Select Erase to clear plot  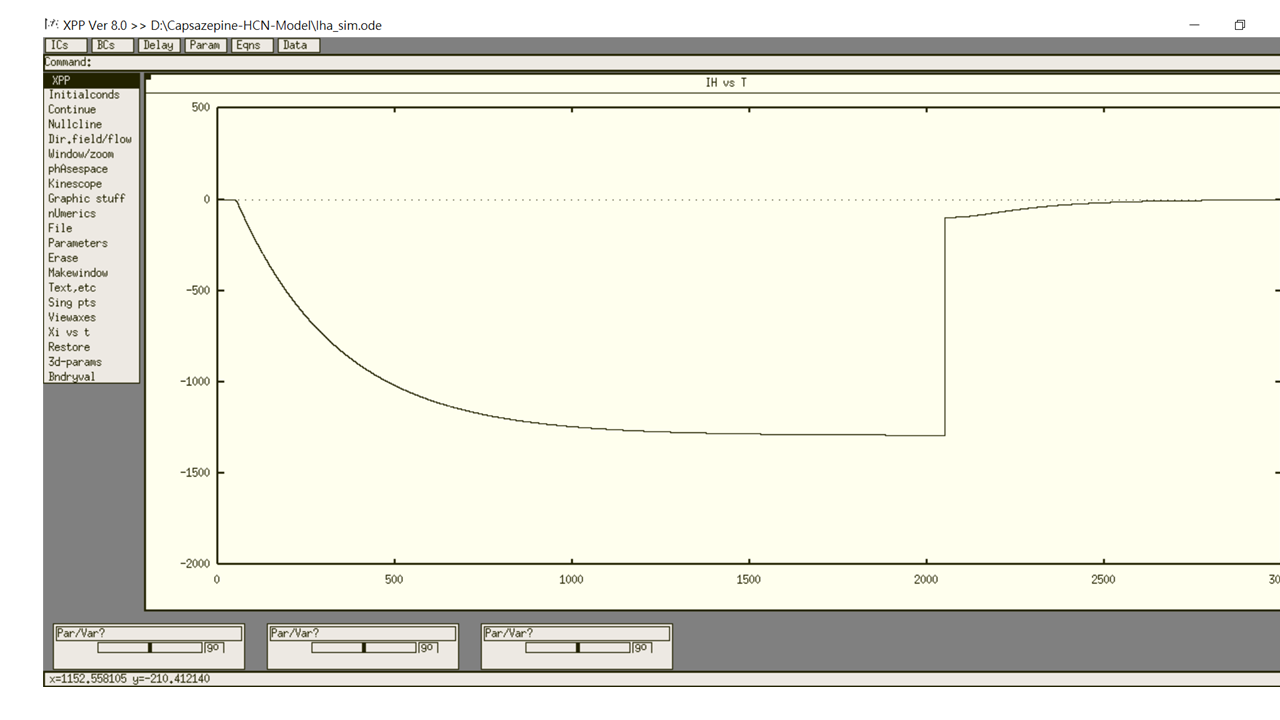(91, 258)
